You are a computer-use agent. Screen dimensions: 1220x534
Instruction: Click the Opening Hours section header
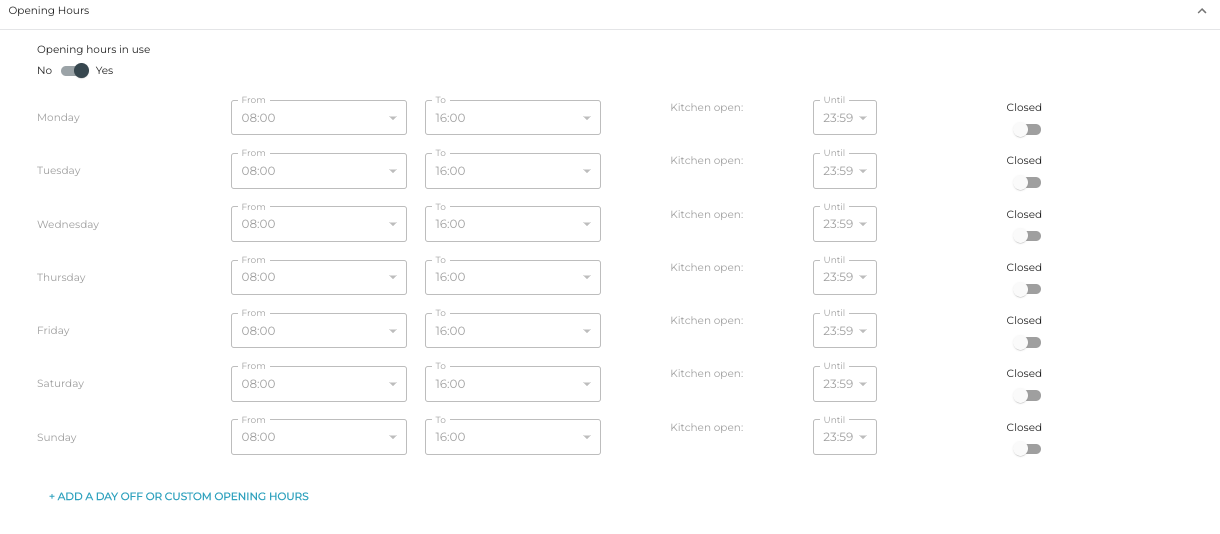click(49, 11)
